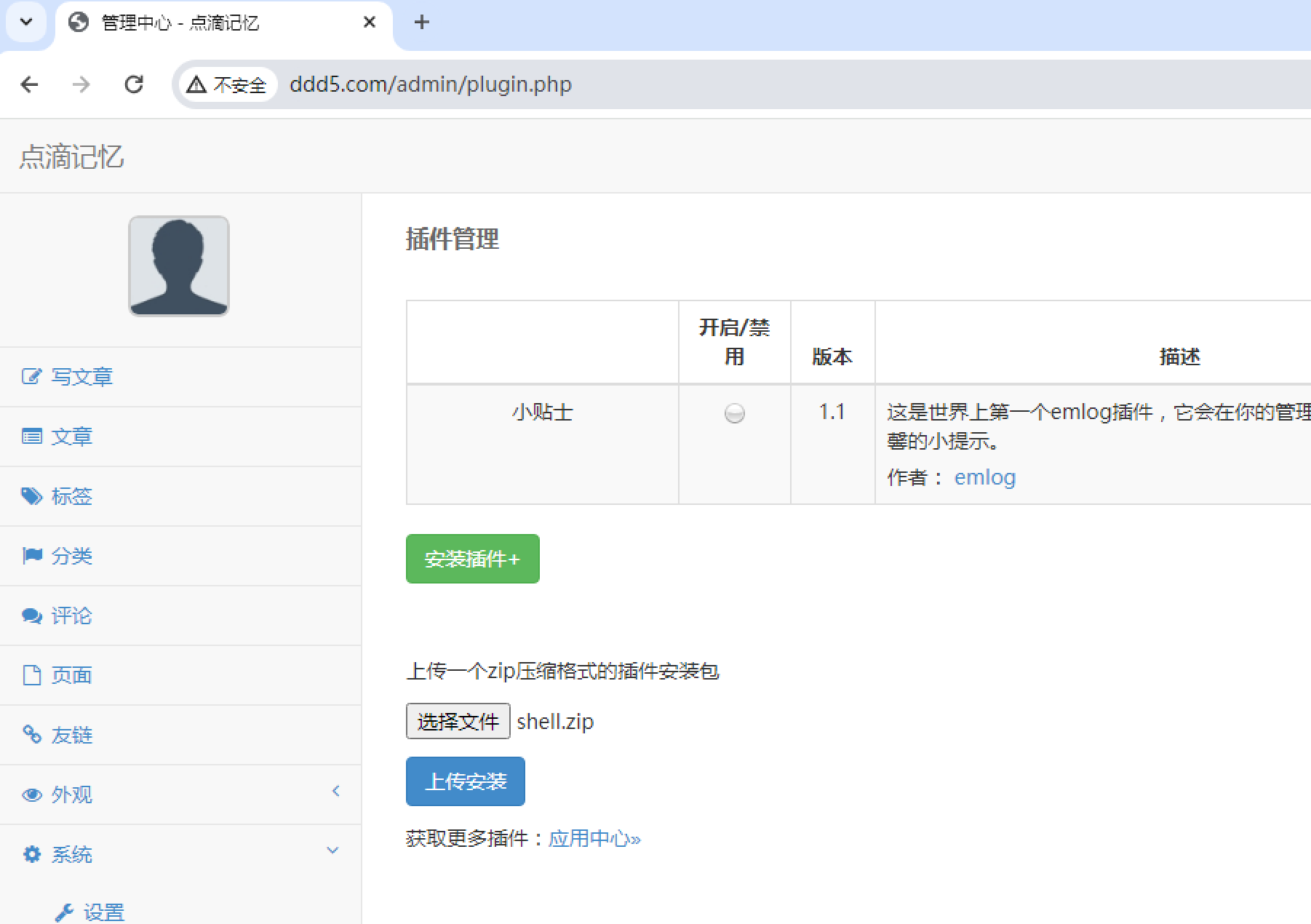Open the 应用中心 link
This screenshot has height=924, width=1311.
coord(594,839)
